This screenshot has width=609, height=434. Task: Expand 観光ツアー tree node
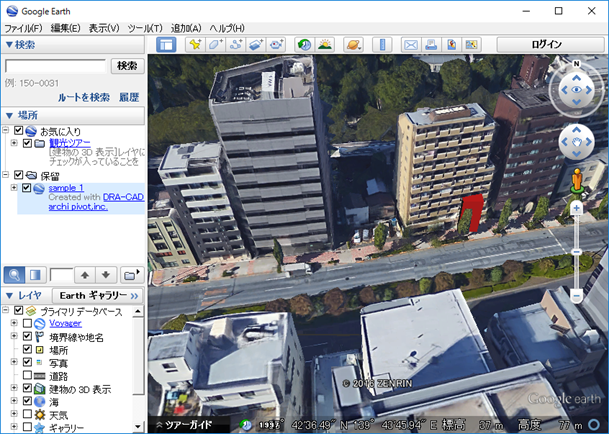[x=14, y=143]
